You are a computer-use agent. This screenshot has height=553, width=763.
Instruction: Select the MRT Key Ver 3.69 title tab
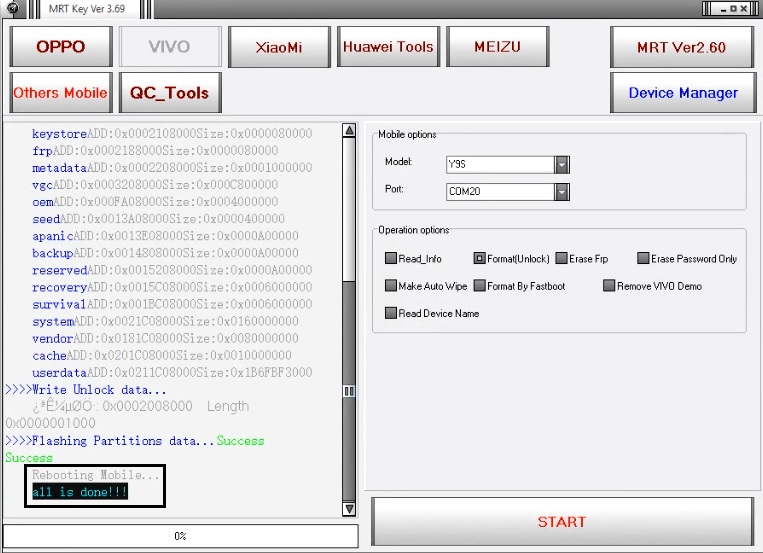pyautogui.click(x=87, y=9)
